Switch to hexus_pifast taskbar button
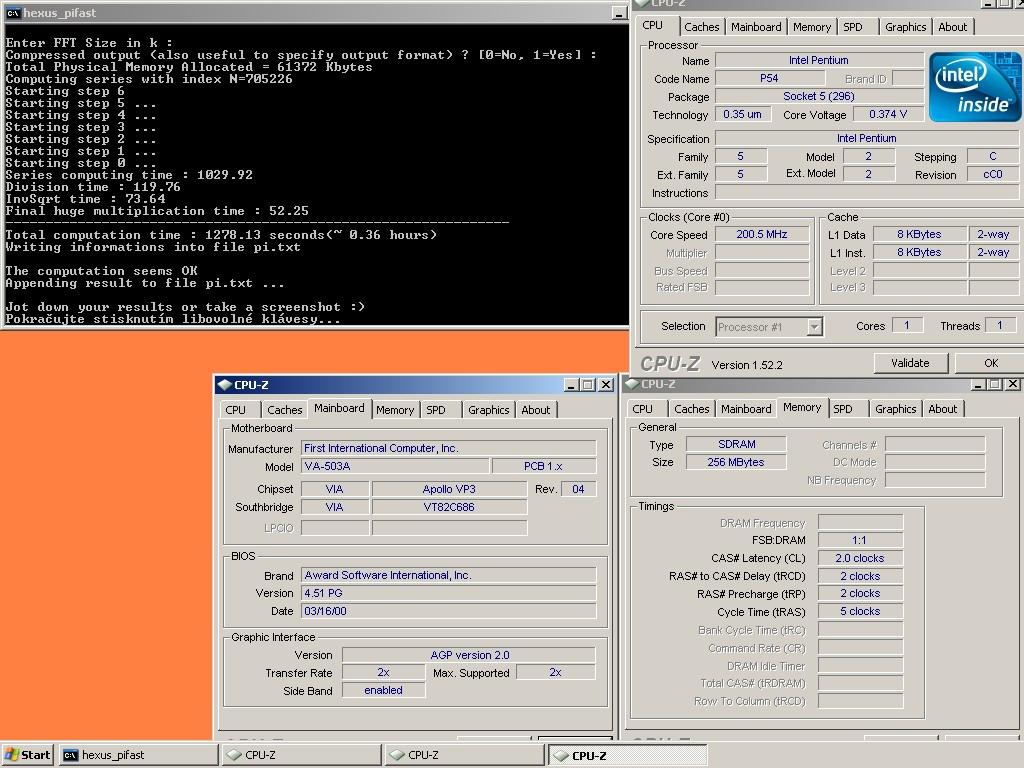This screenshot has width=1024, height=768. [x=138, y=755]
